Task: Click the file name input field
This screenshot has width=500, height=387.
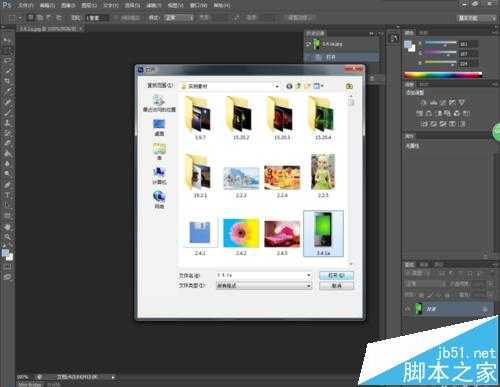Action: tap(261, 275)
